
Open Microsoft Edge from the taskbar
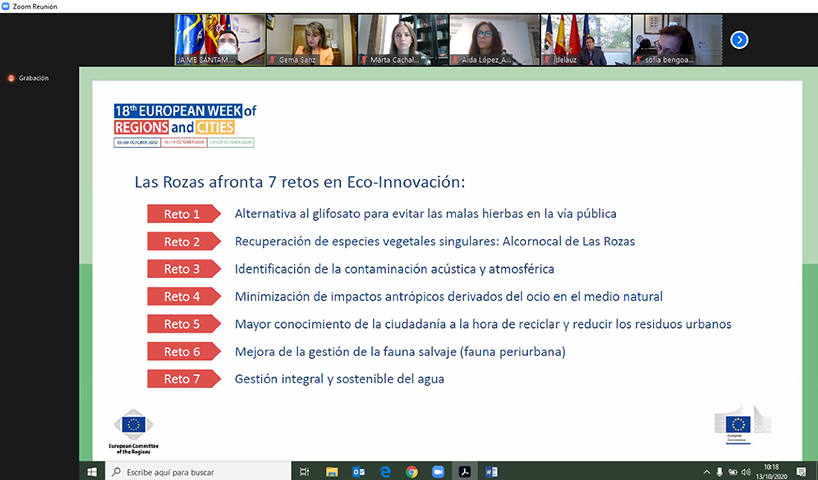pos(385,471)
